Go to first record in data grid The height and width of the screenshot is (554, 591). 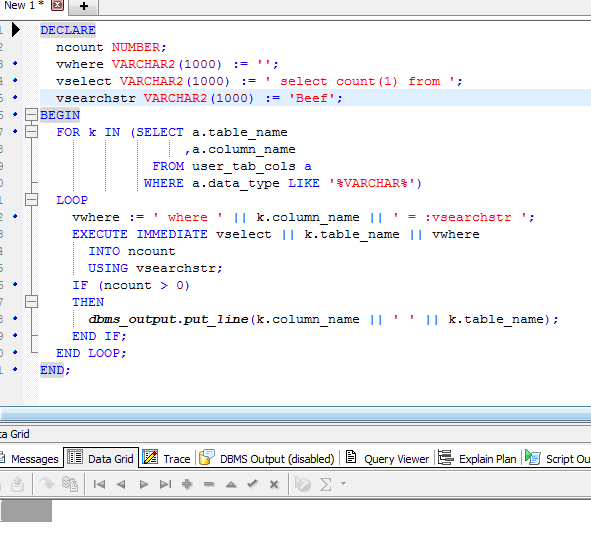click(99, 484)
